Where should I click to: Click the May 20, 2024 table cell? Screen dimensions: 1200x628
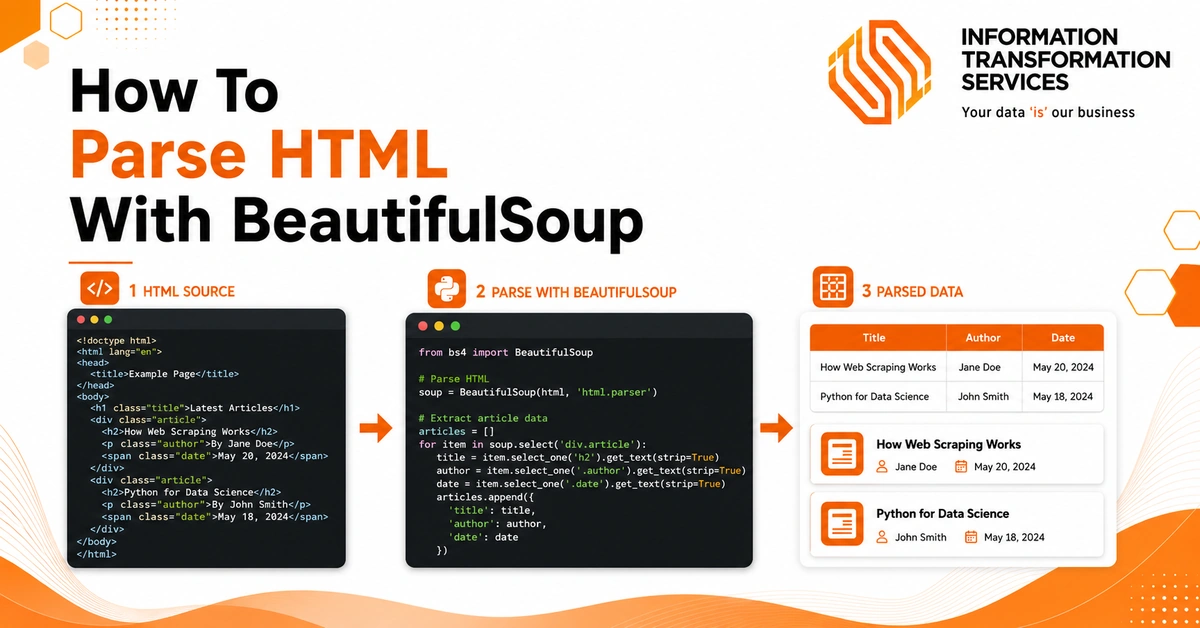point(1063,367)
